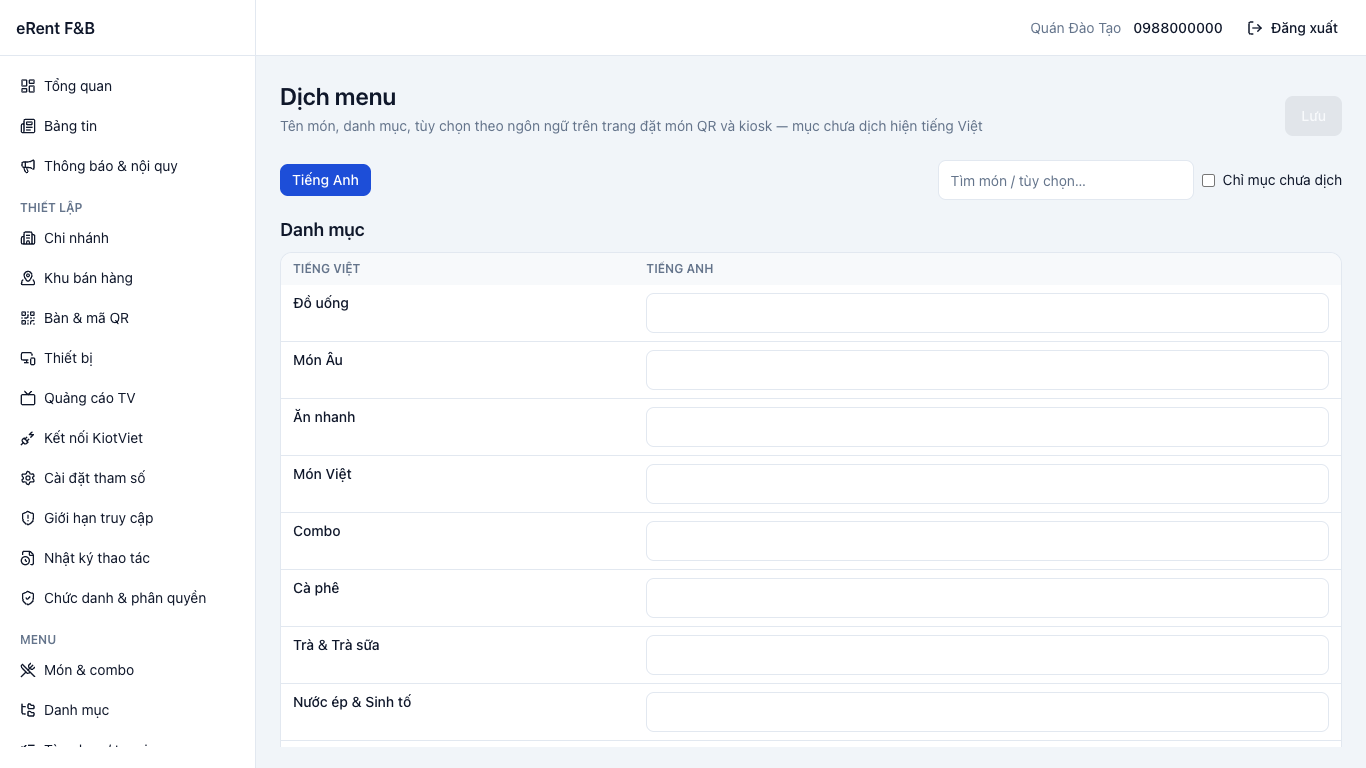Click the Danh mục section heading
Image resolution: width=1366 pixels, height=768 pixels.
click(322, 230)
